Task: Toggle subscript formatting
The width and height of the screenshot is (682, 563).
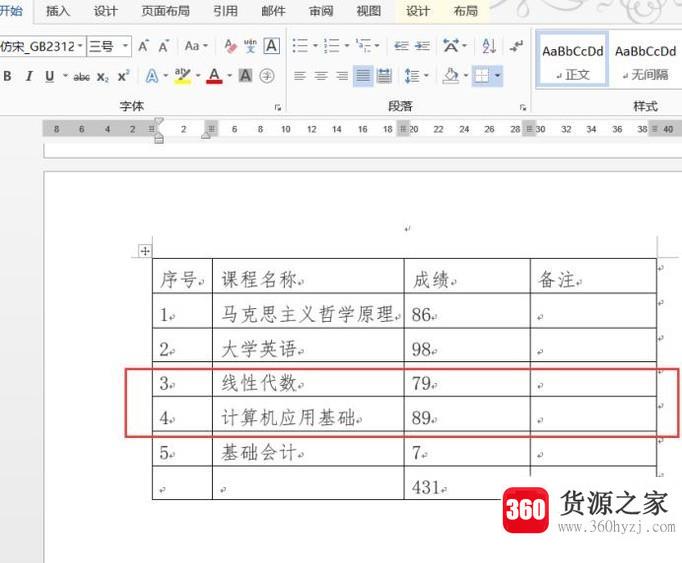Action: [x=103, y=77]
